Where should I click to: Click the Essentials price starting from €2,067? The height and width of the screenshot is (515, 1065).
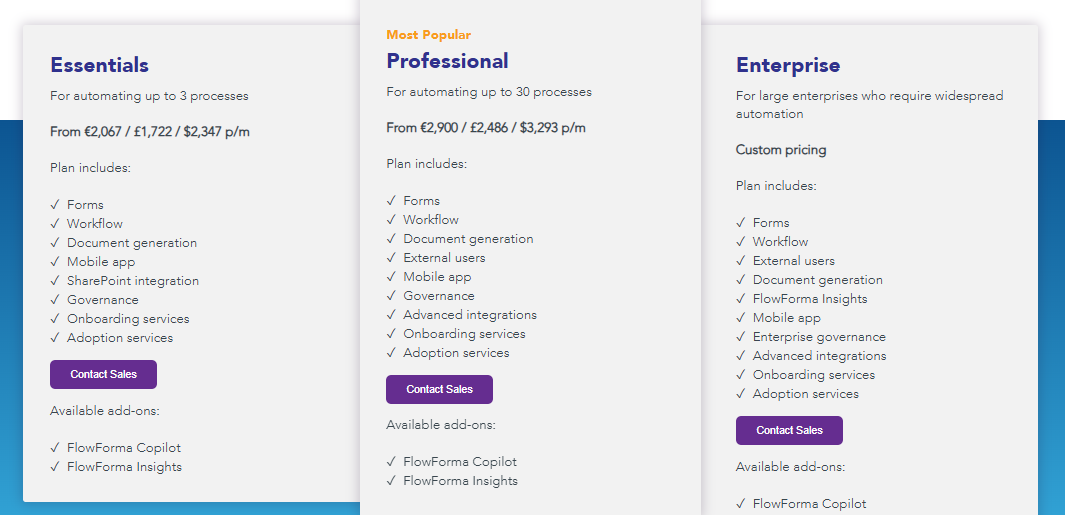[x=150, y=132]
